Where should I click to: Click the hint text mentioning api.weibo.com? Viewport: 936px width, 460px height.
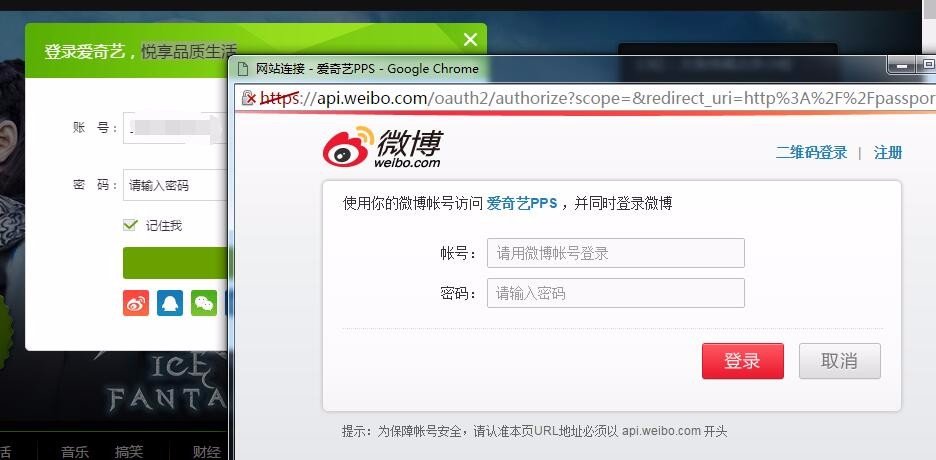(534, 431)
